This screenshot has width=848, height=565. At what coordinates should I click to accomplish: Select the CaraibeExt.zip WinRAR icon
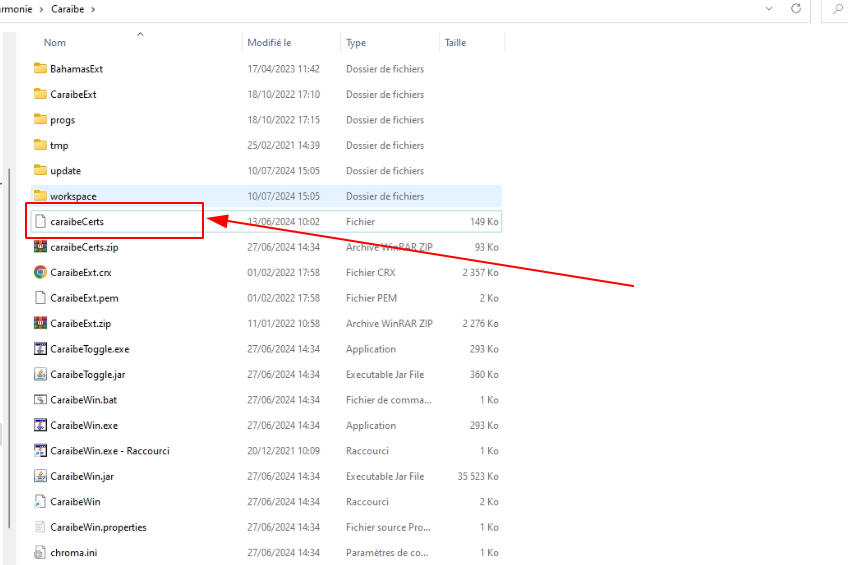tap(40, 323)
